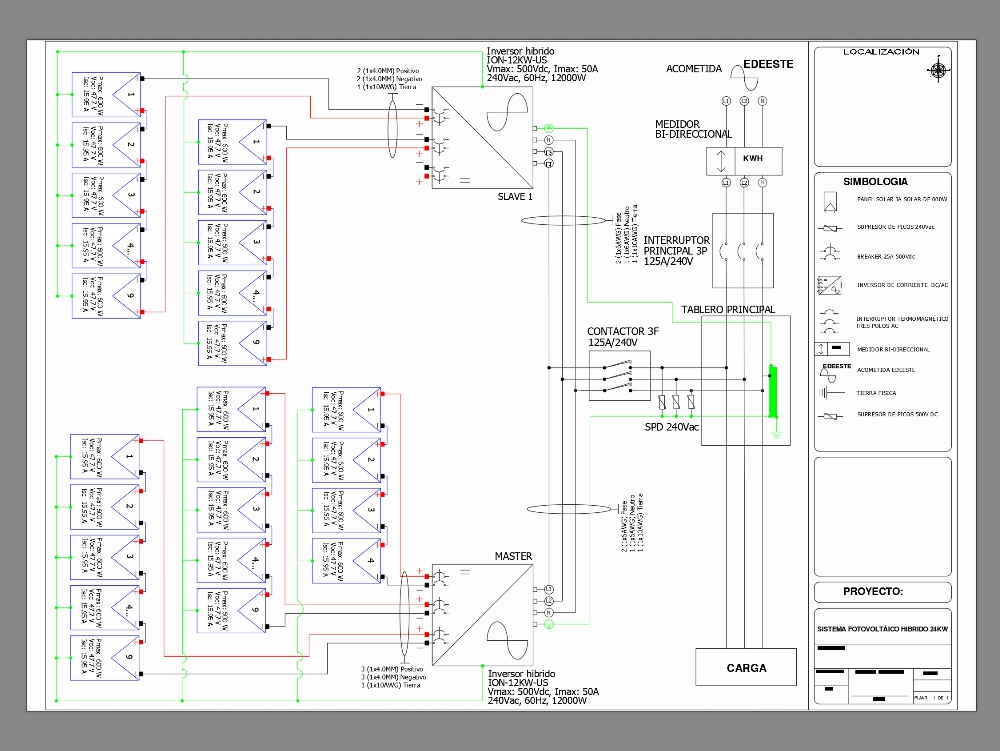Click the three-pole thermomagnetic breaker legend symbol
Viewport: 1000px width, 751px height.
pos(830,321)
